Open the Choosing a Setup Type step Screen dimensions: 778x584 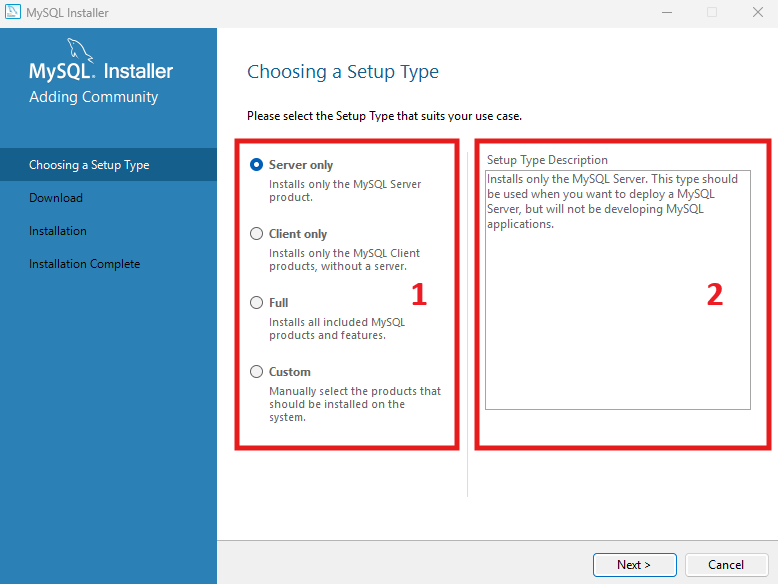pos(108,165)
